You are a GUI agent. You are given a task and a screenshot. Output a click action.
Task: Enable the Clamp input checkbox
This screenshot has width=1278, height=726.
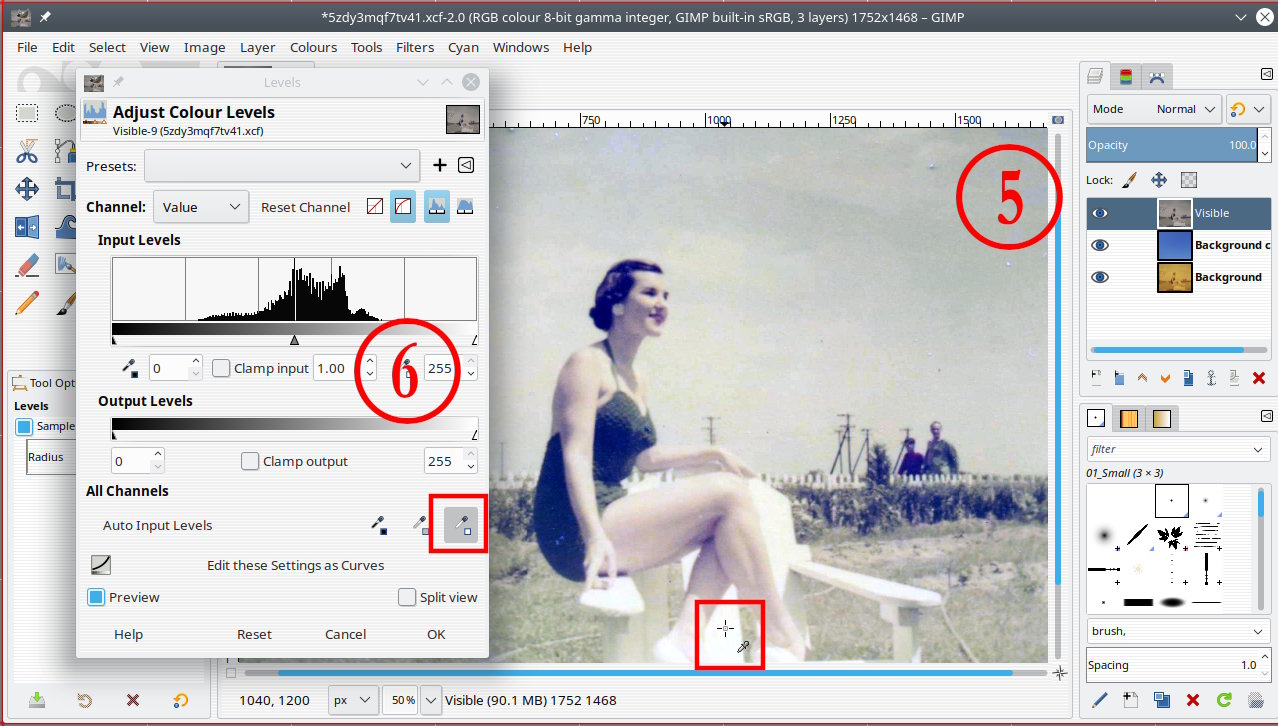(x=222, y=368)
